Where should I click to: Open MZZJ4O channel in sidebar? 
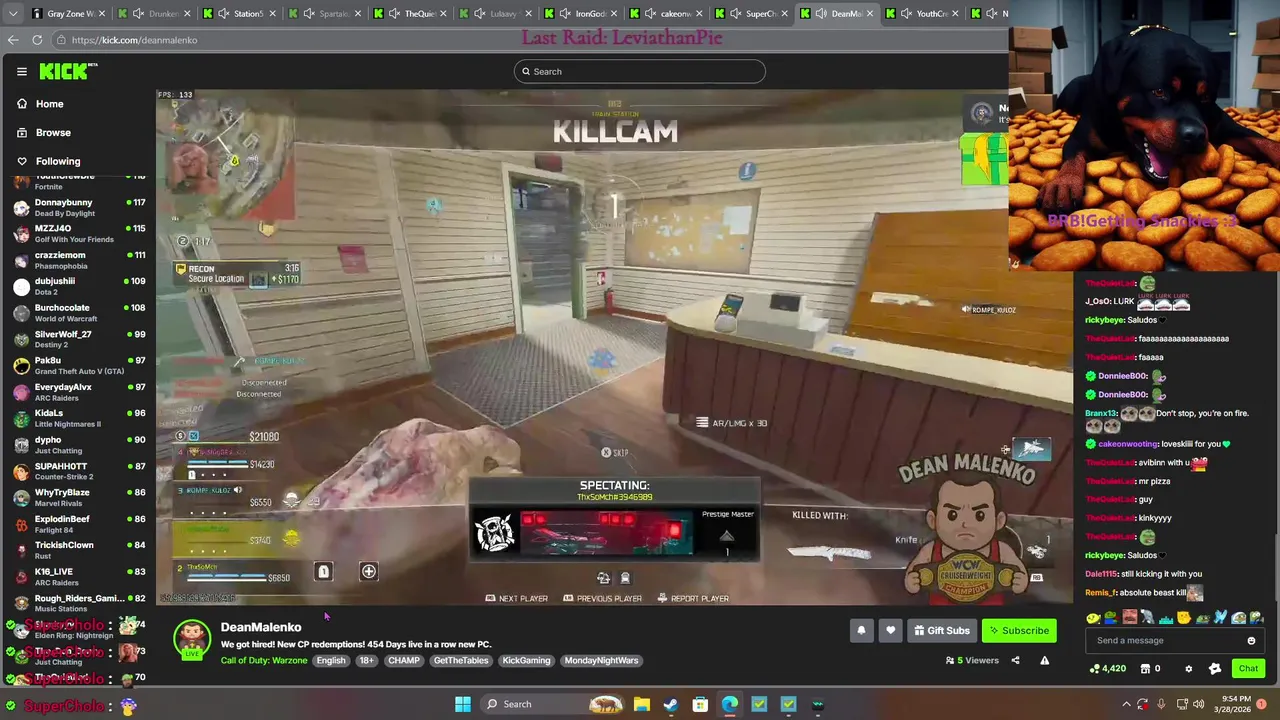[x=78, y=233]
